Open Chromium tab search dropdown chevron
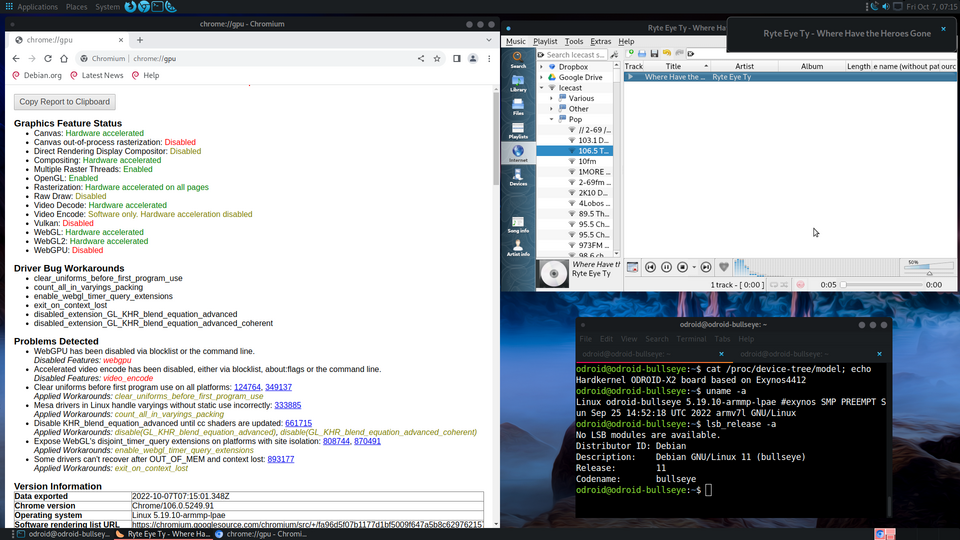 coord(489,40)
